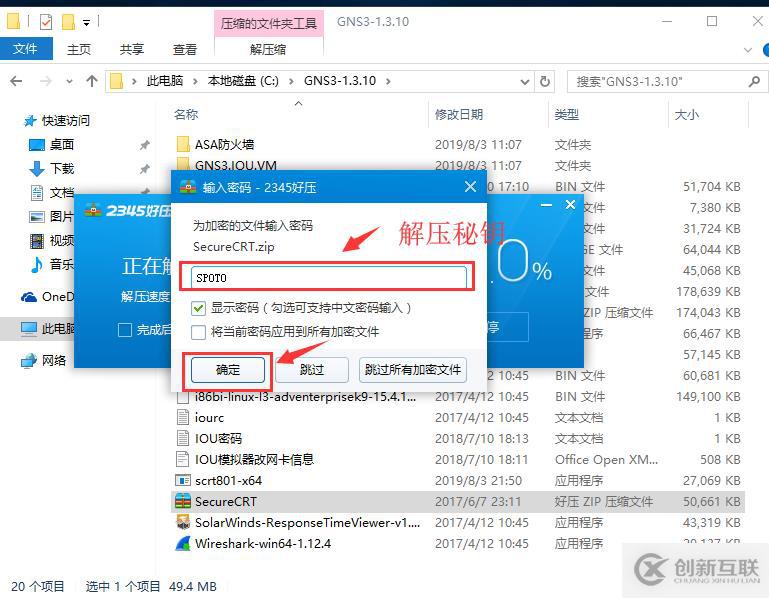Focus the password input field containing SPOTO
769x598 pixels.
click(329, 278)
